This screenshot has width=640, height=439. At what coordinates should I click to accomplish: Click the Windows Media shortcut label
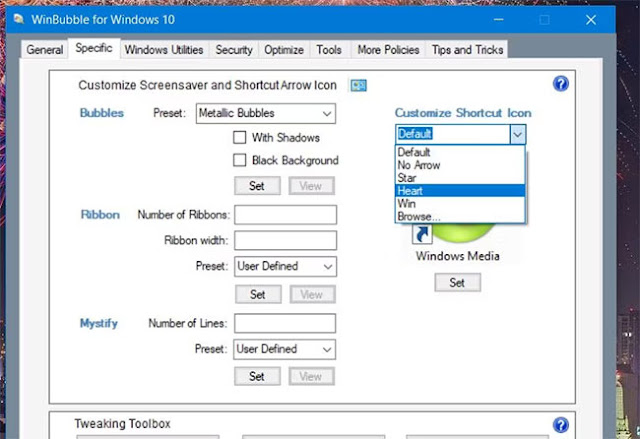[x=458, y=256]
